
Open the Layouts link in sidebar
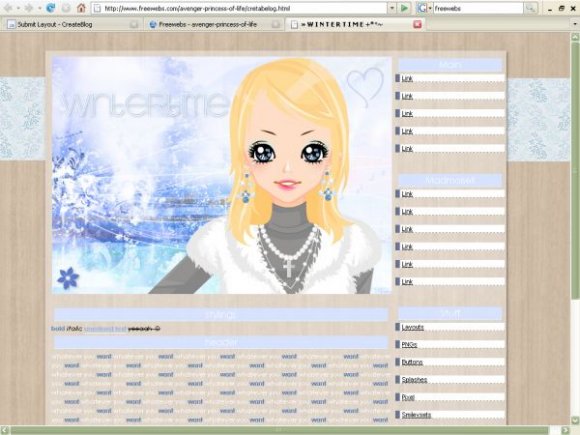tap(412, 327)
